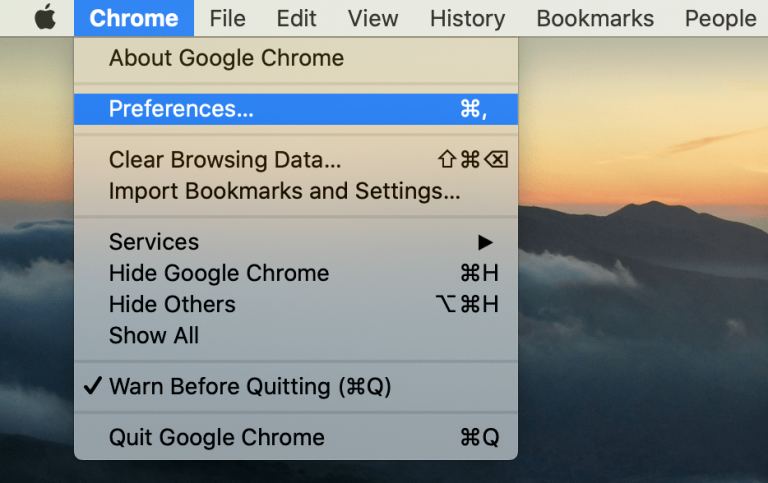Open the Bookmarks menu
The height and width of the screenshot is (483, 768).
click(595, 18)
